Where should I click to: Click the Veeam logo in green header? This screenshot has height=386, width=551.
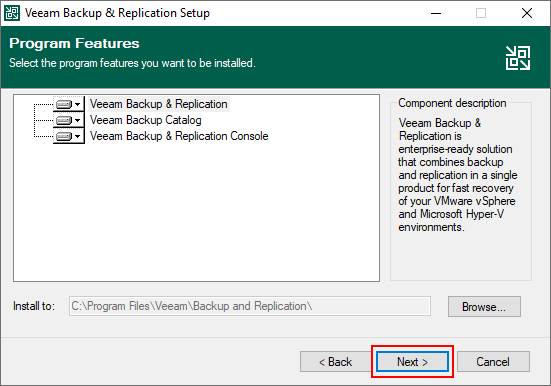(x=518, y=58)
